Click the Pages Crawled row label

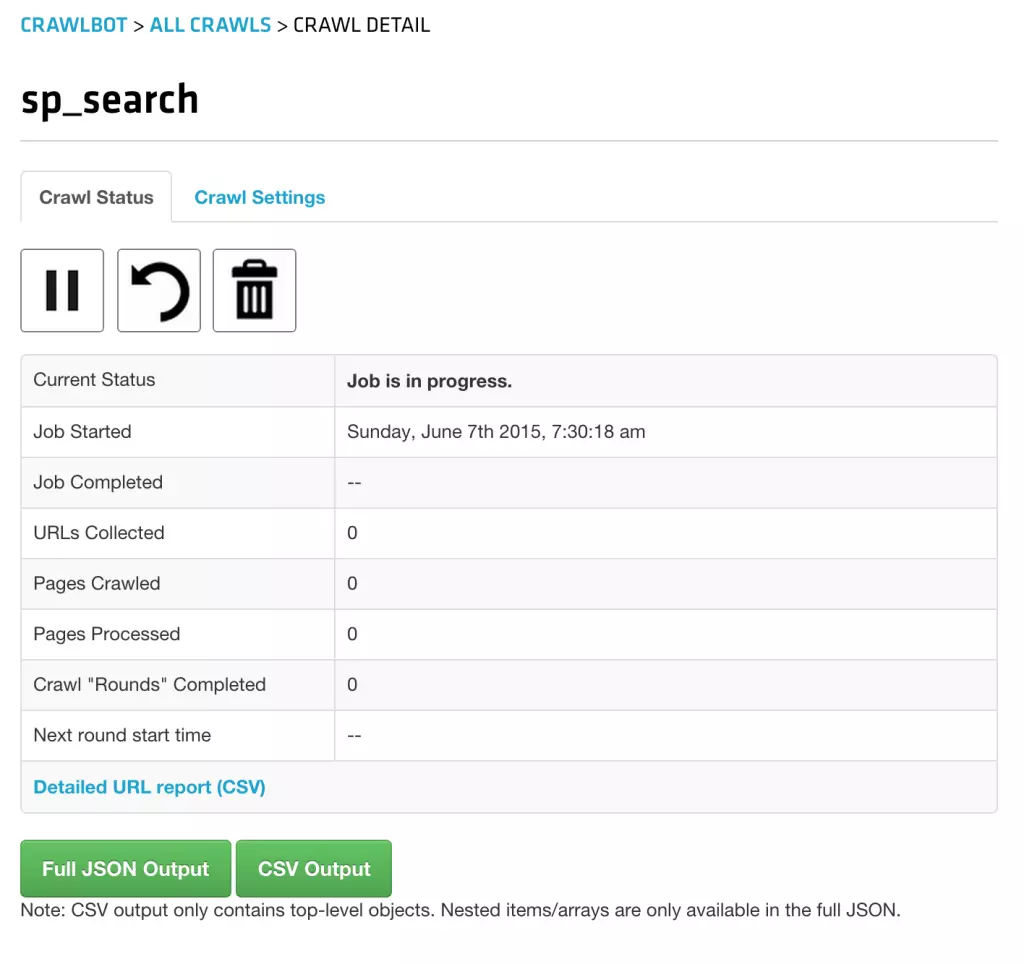[97, 583]
